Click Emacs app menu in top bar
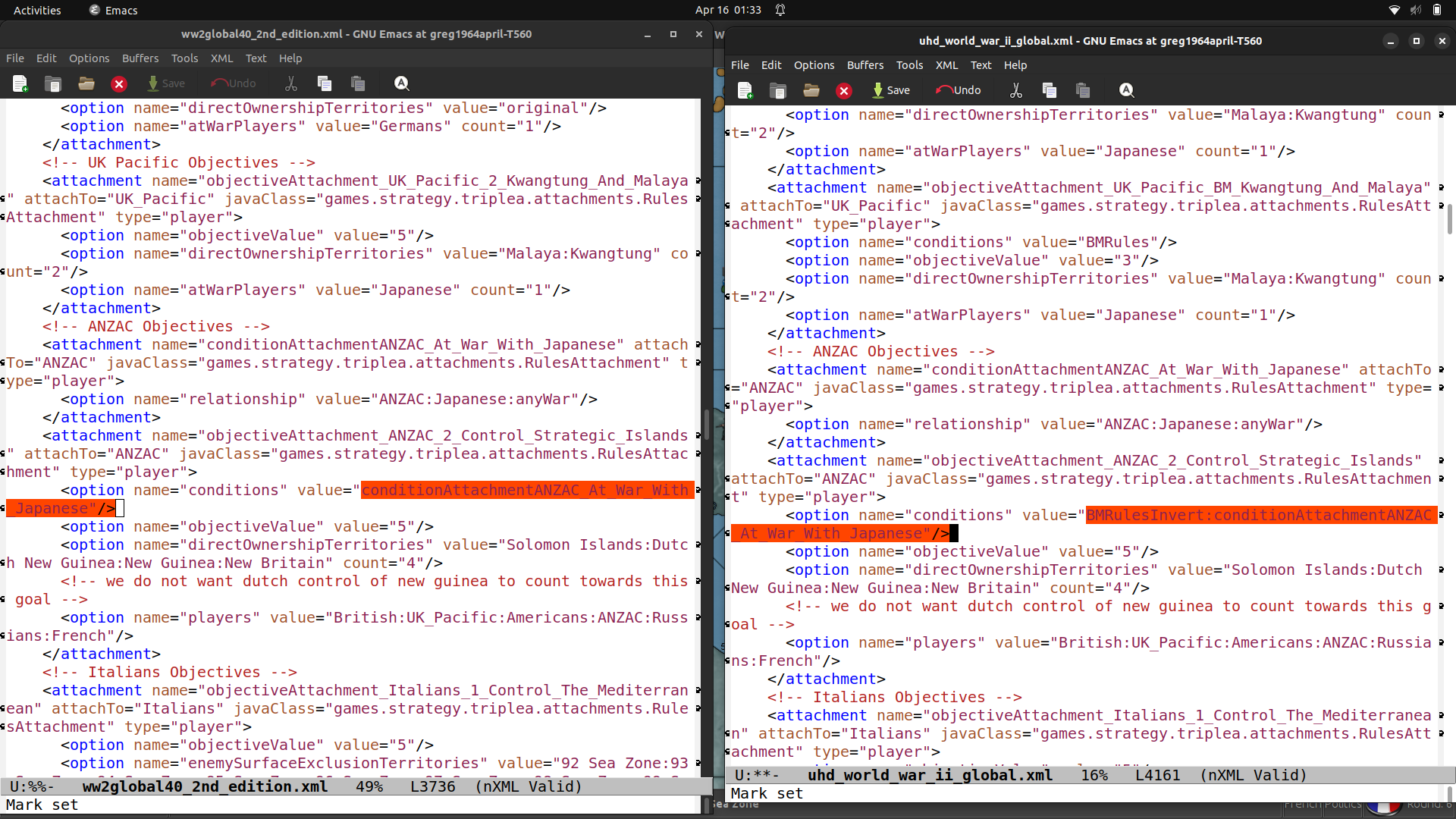Image resolution: width=1456 pixels, height=819 pixels. [x=113, y=10]
